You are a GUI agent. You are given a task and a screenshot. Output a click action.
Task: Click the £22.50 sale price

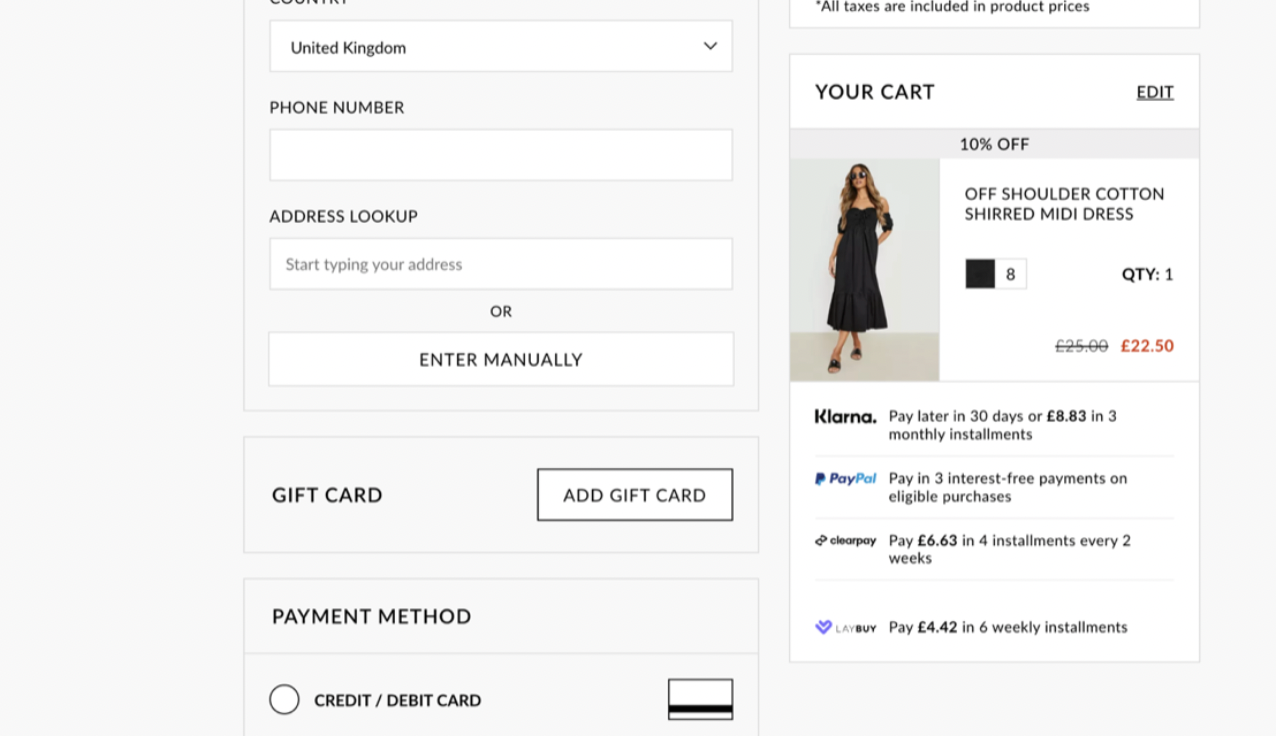[x=1147, y=345]
